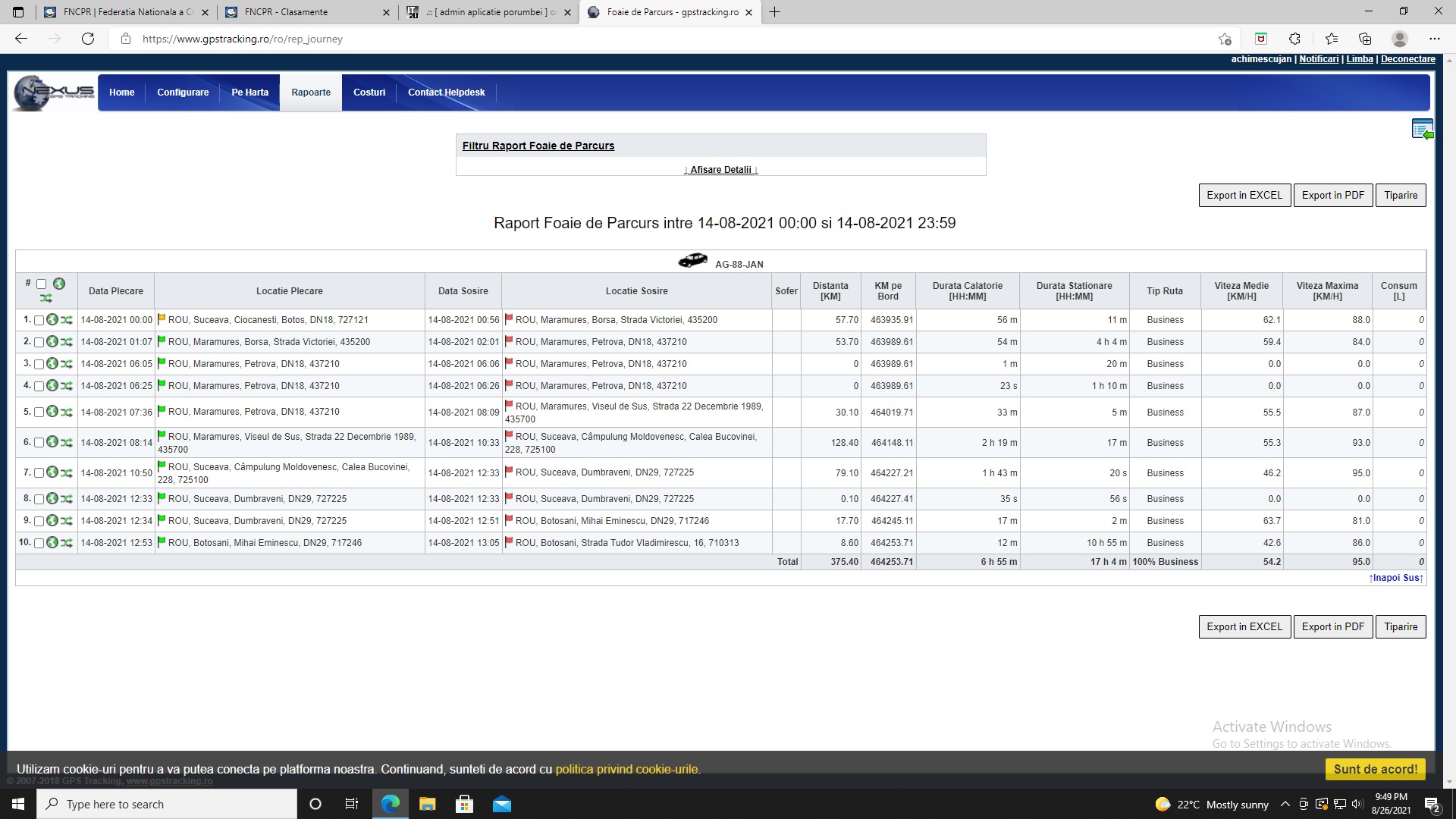The height and width of the screenshot is (819, 1456).
Task: Click the globe icon in the table header
Action: (x=59, y=284)
